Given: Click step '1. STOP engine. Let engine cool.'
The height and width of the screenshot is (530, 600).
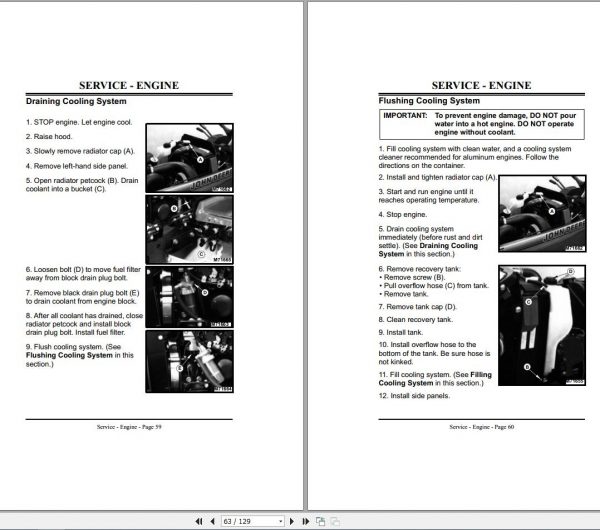Looking at the screenshot, I should click(79, 122).
